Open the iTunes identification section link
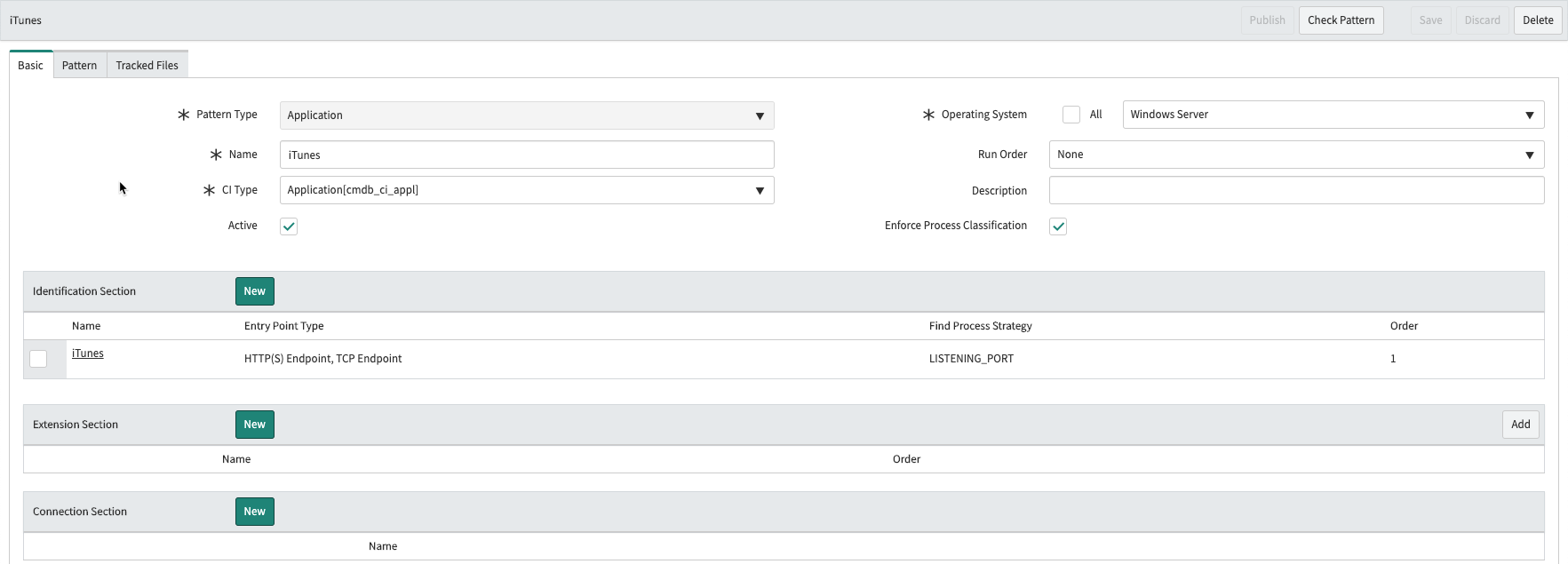1568x564 pixels. click(x=88, y=353)
